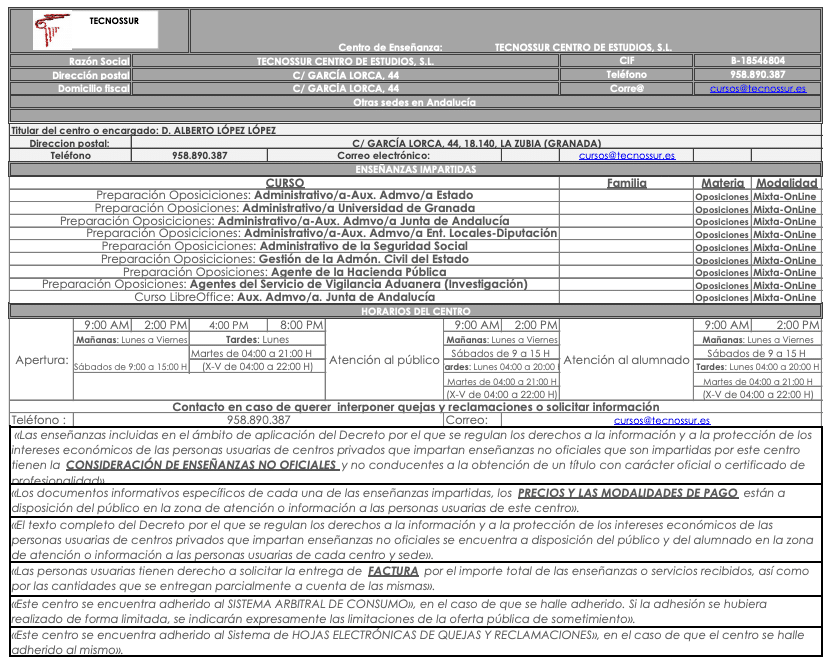
Task: Select the Titular del centro o encargado row
Action: [143, 130]
